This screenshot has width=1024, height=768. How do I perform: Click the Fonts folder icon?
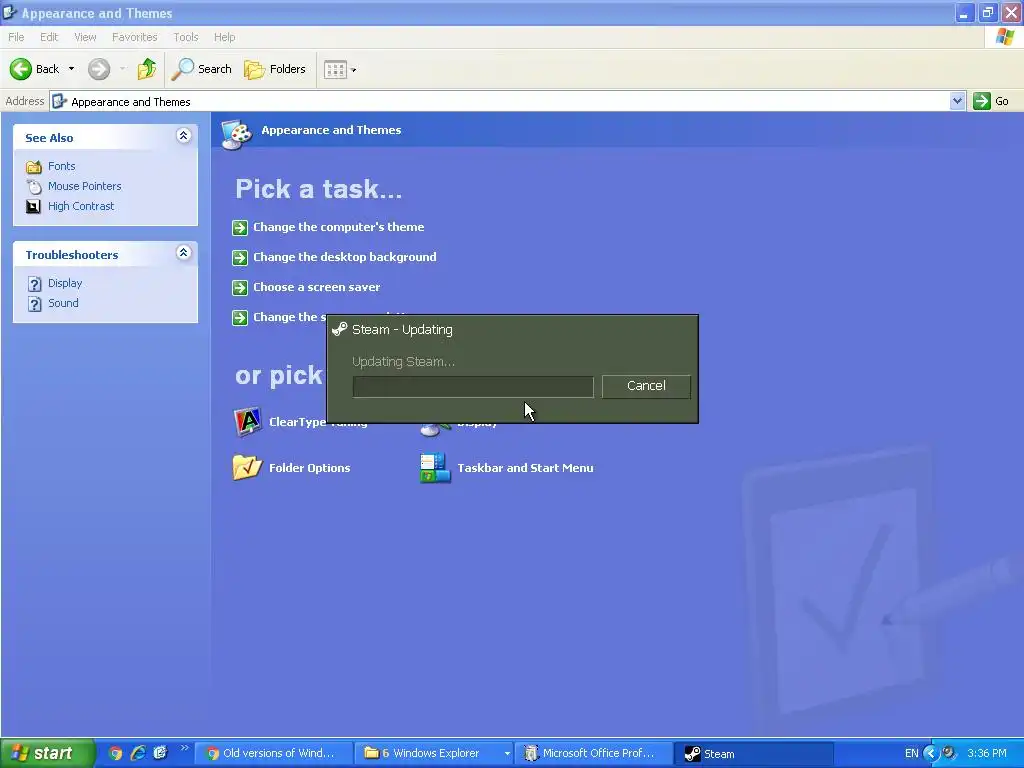tap(33, 167)
